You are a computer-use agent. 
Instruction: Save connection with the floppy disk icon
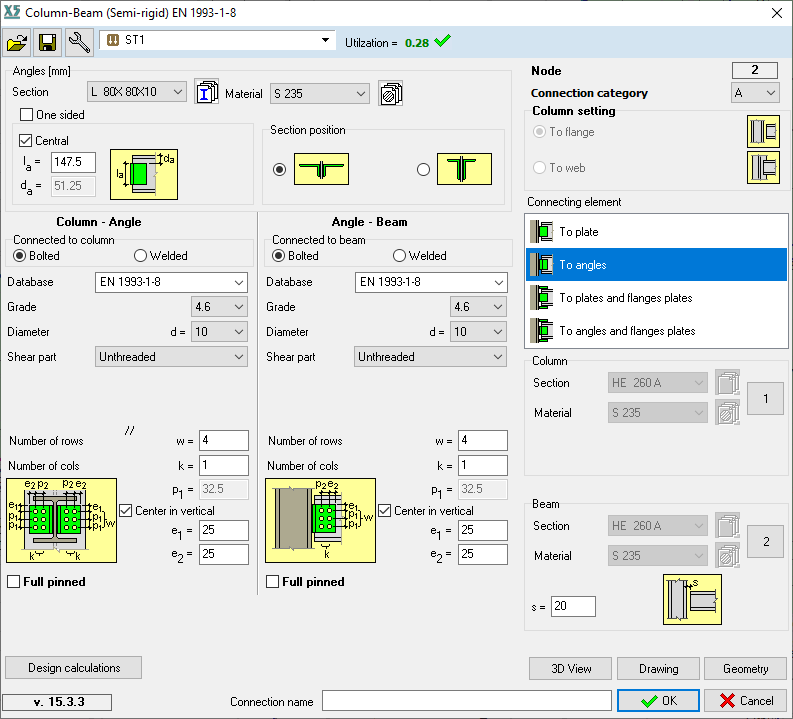click(x=48, y=42)
